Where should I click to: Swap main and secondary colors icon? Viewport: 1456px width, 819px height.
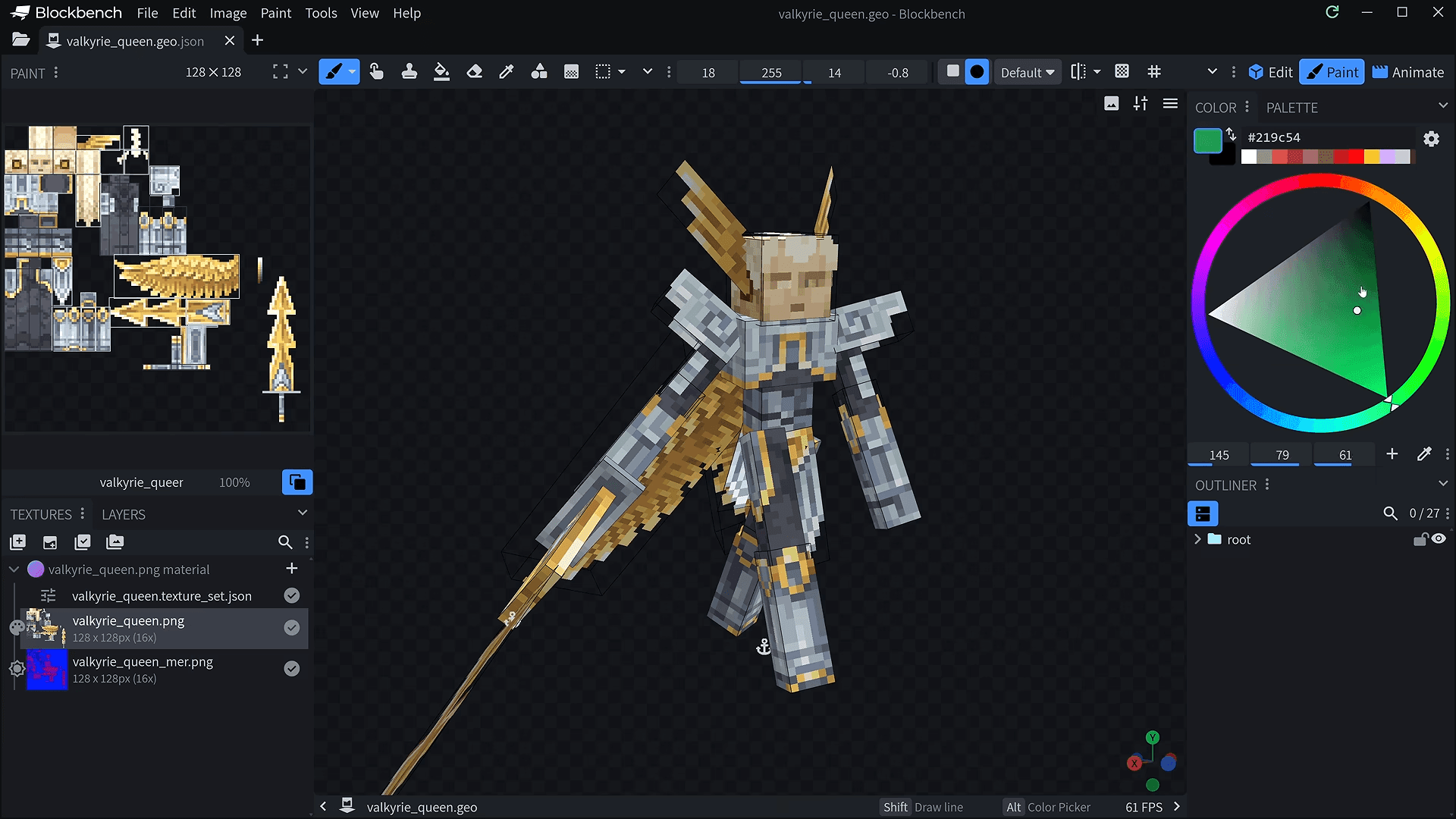(x=1232, y=134)
